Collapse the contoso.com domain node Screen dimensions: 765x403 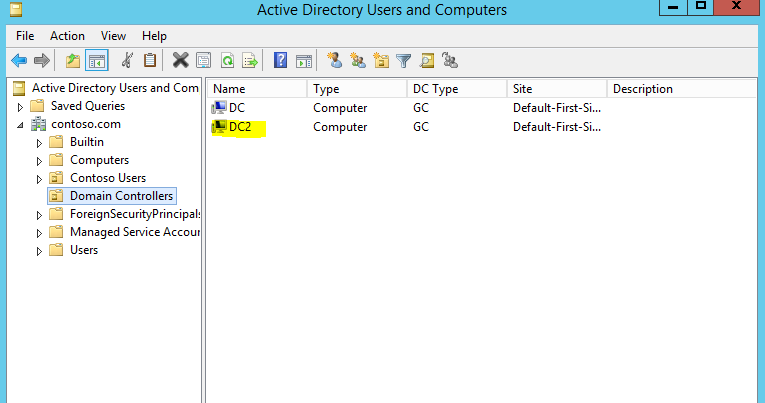pos(20,125)
